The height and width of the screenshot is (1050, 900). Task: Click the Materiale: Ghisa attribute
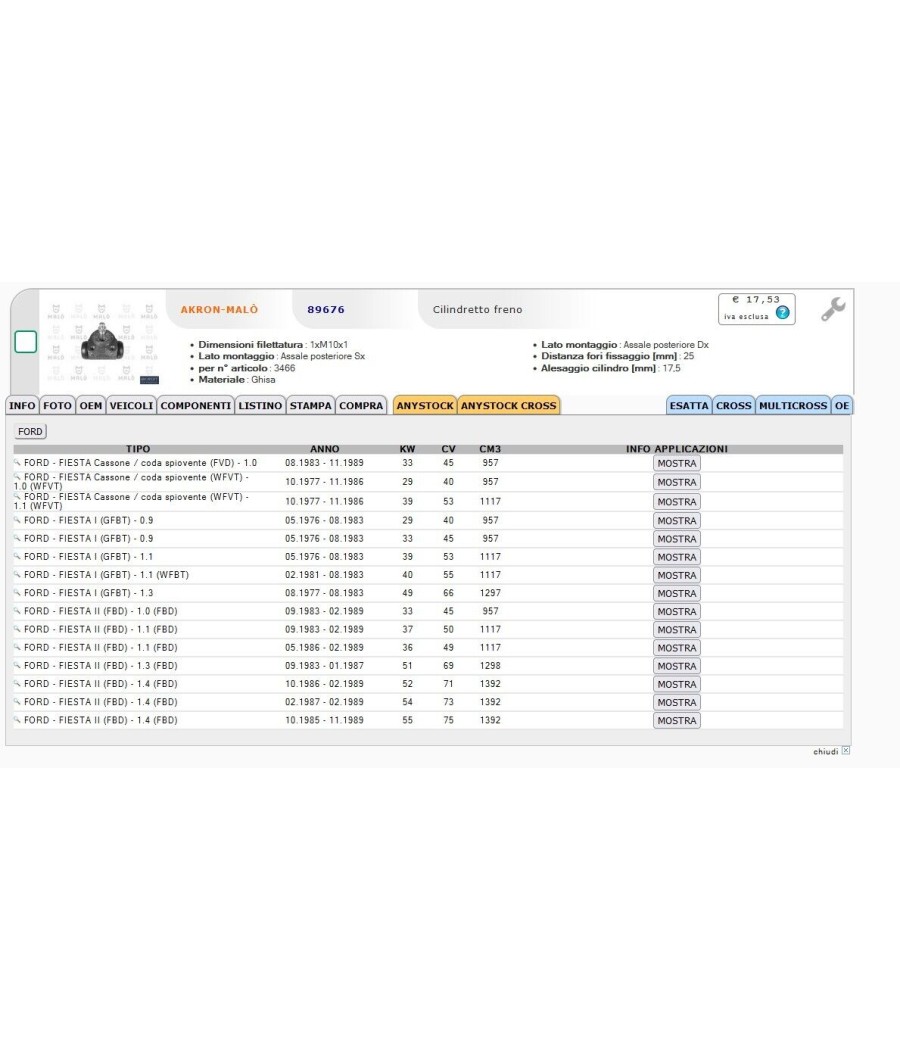coord(236,380)
